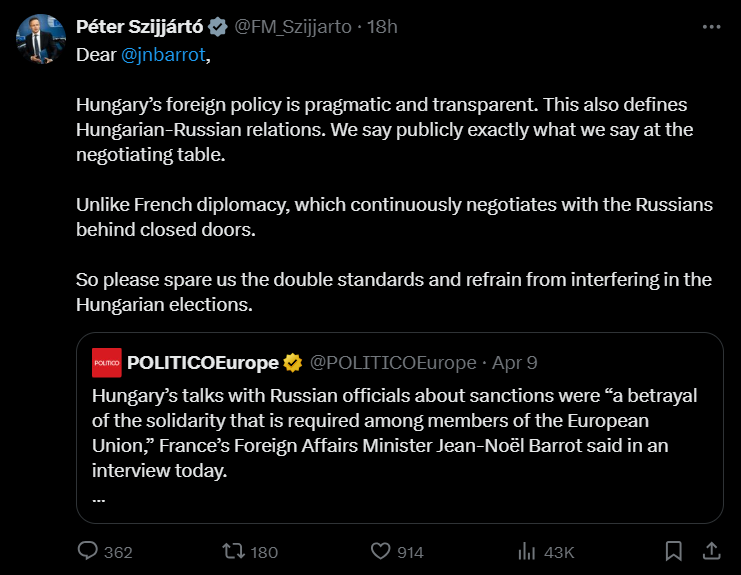Open the @jnbarrot mention link
This screenshot has width=741, height=575.
point(163,54)
